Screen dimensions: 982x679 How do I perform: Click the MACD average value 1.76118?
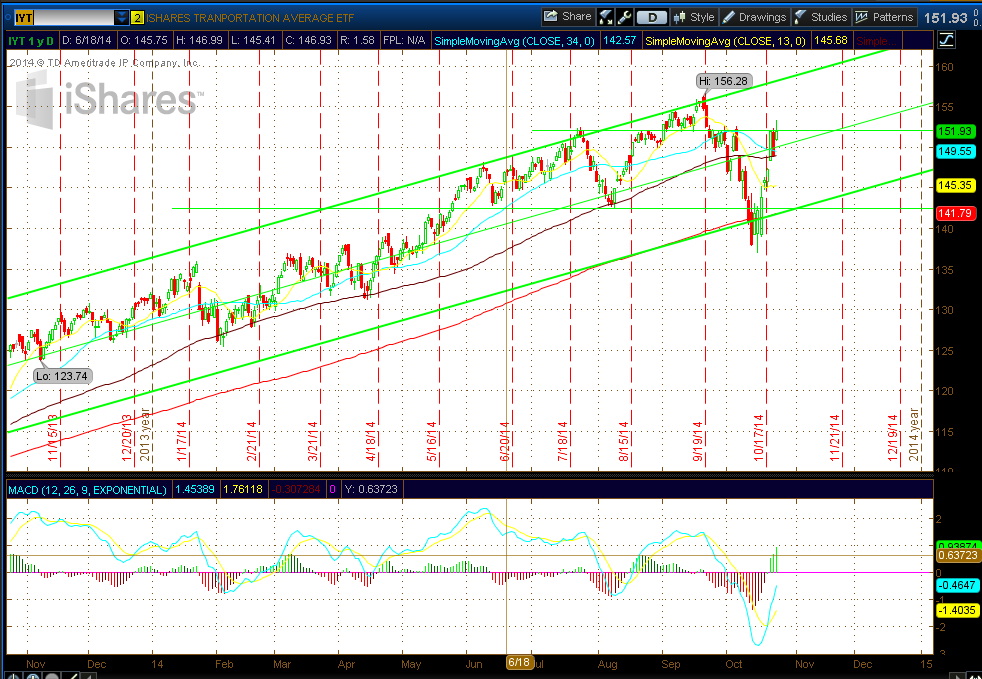(x=243, y=489)
